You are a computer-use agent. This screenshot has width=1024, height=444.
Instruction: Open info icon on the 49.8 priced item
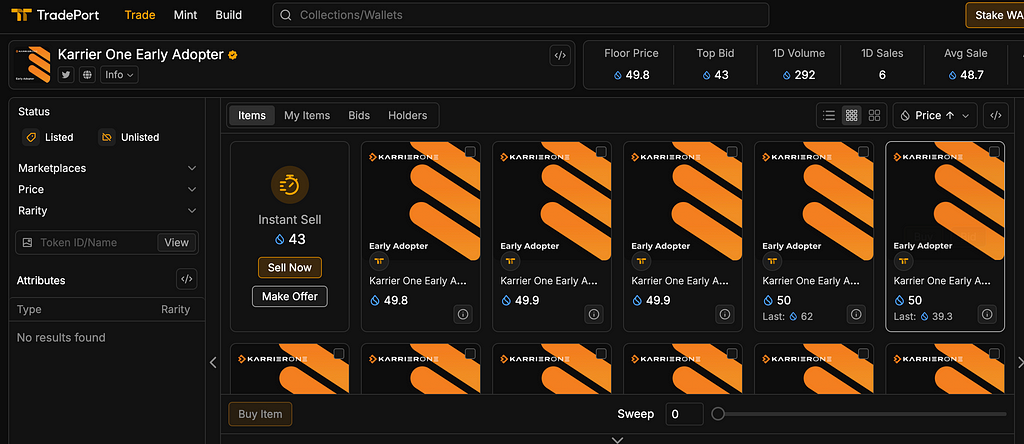coord(463,314)
